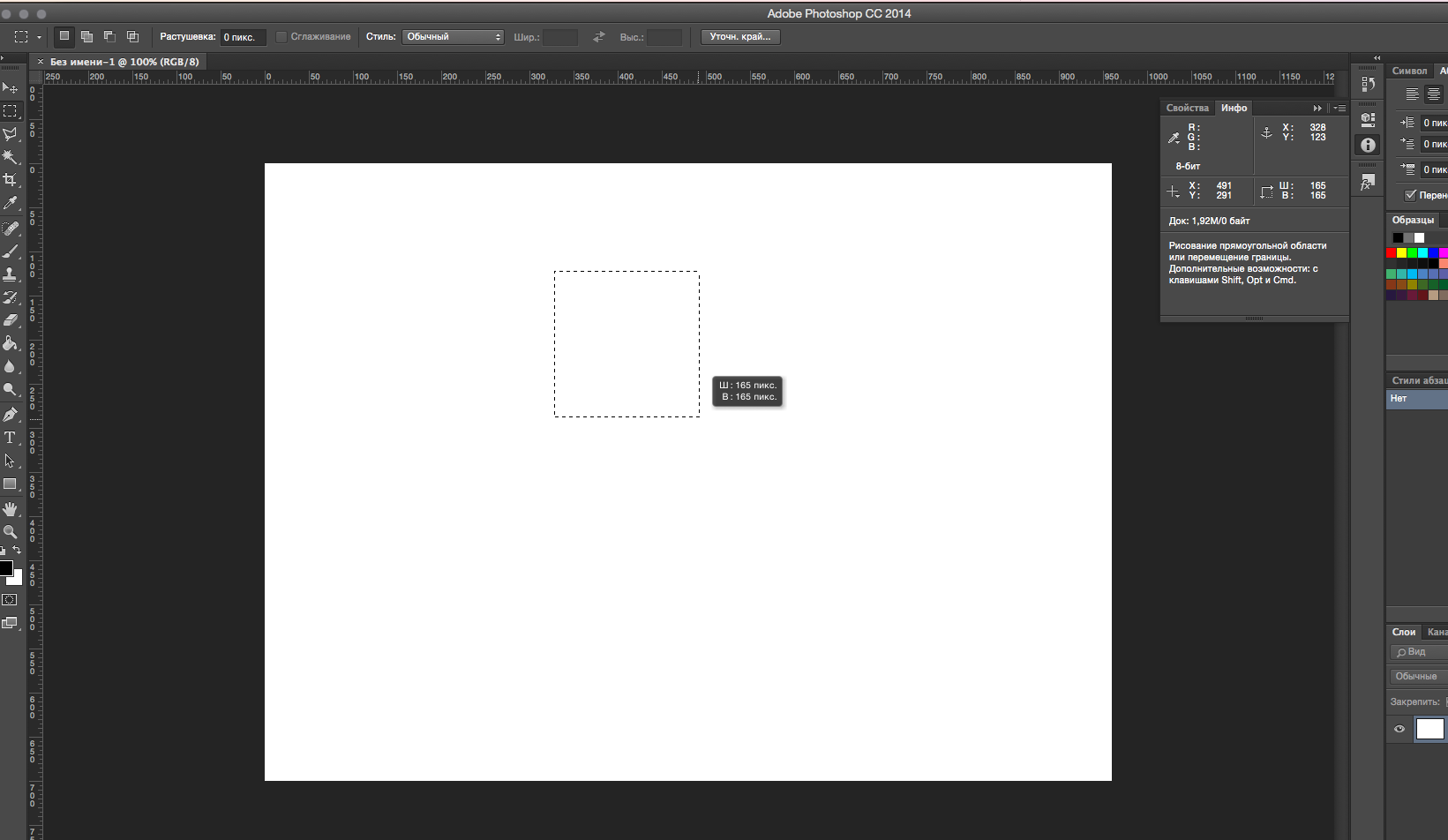Open the Символ panel tab

click(1409, 71)
